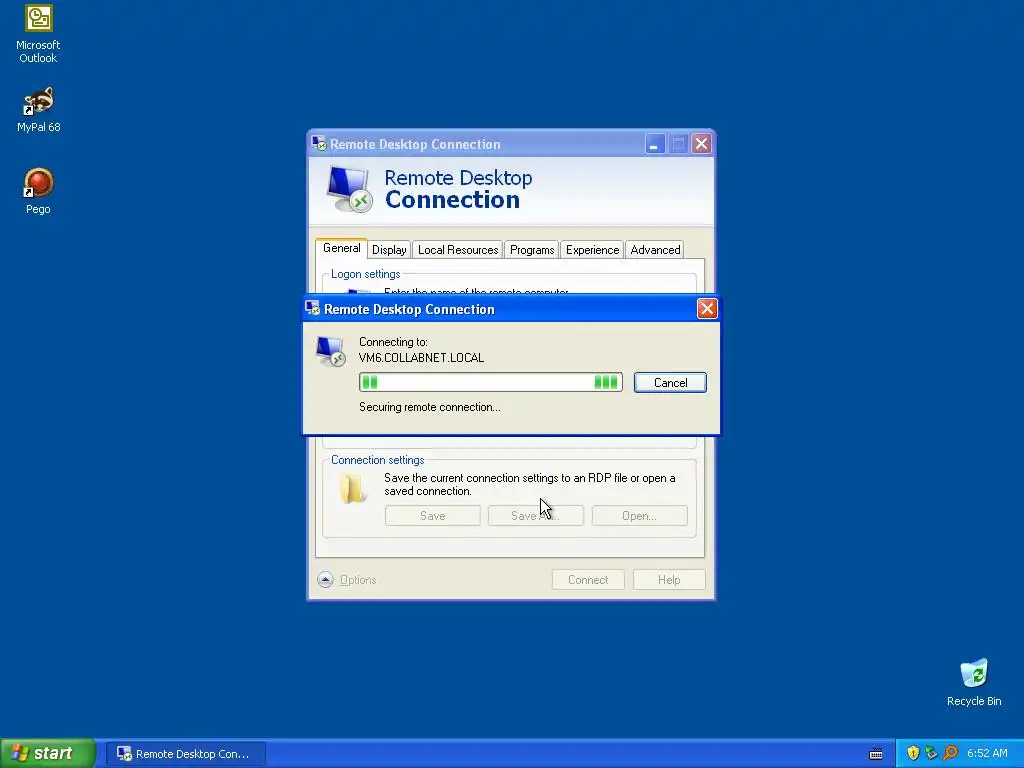Open the Local Resources tab

(x=458, y=249)
